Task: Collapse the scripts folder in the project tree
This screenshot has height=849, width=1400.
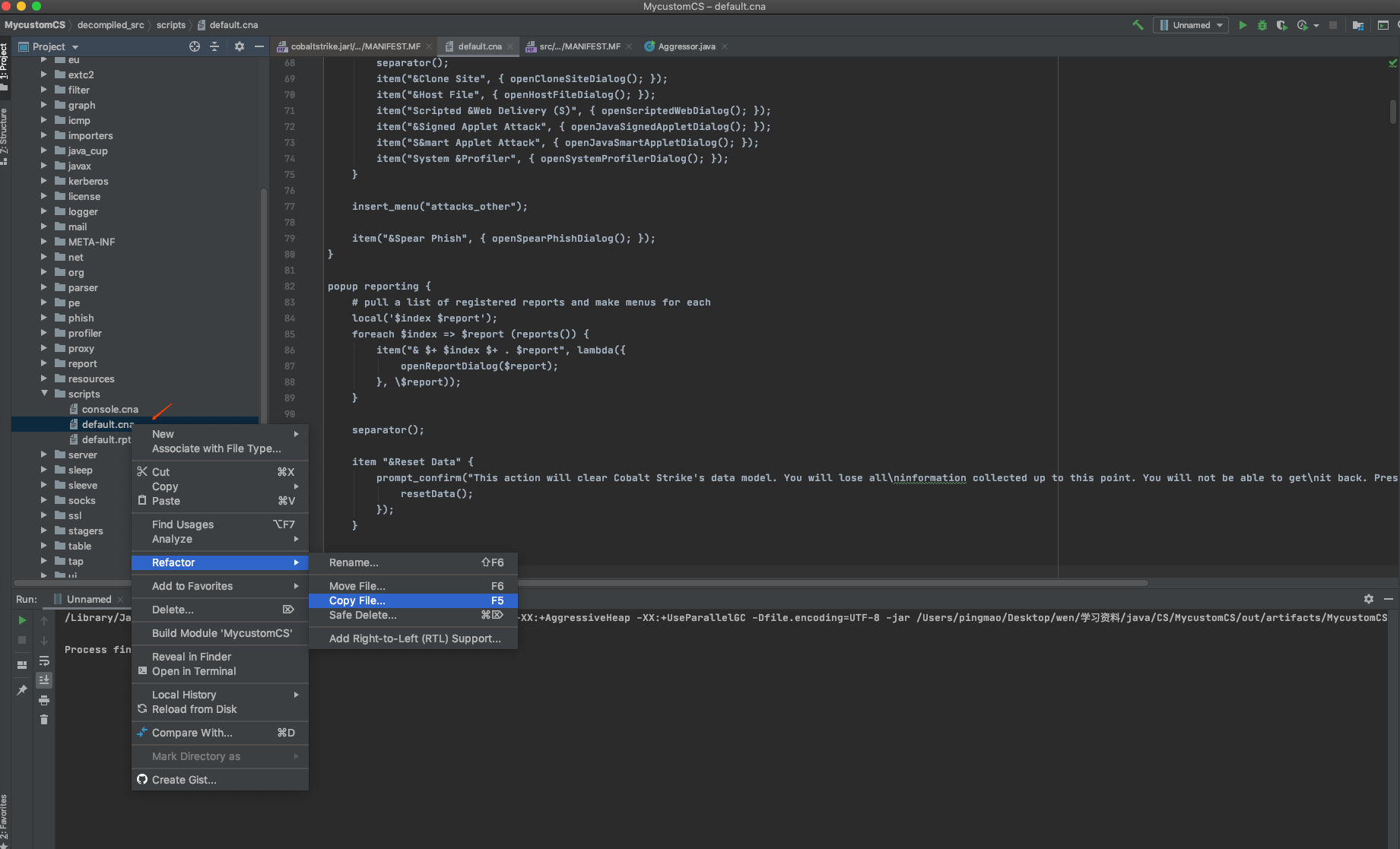Action: click(44, 394)
